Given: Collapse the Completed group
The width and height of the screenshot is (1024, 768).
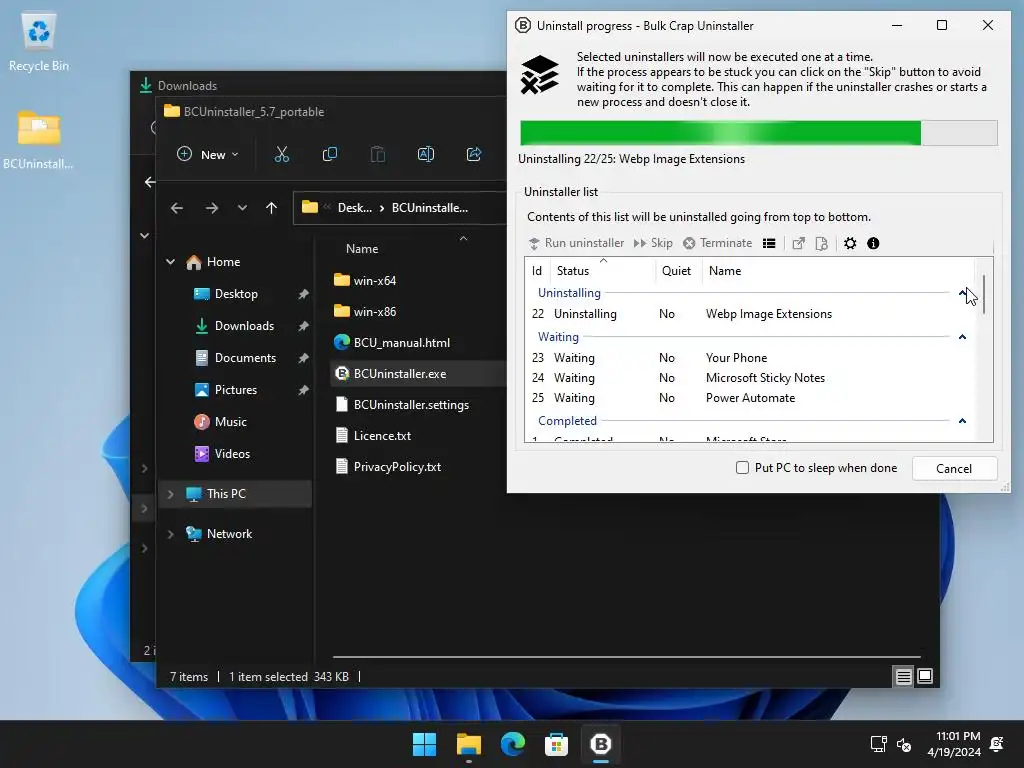Looking at the screenshot, I should pos(962,421).
